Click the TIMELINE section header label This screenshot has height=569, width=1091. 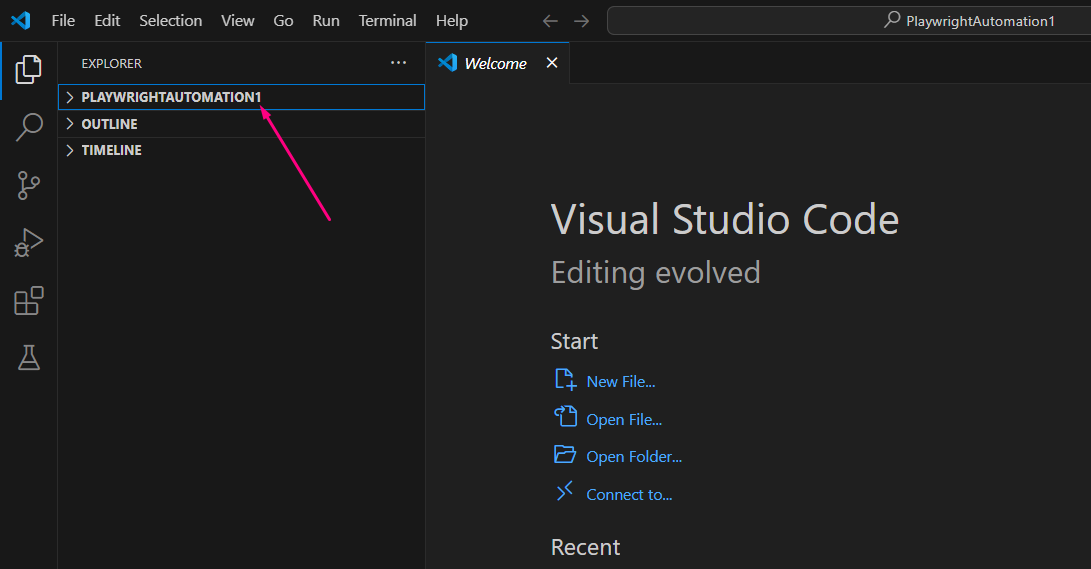[111, 150]
